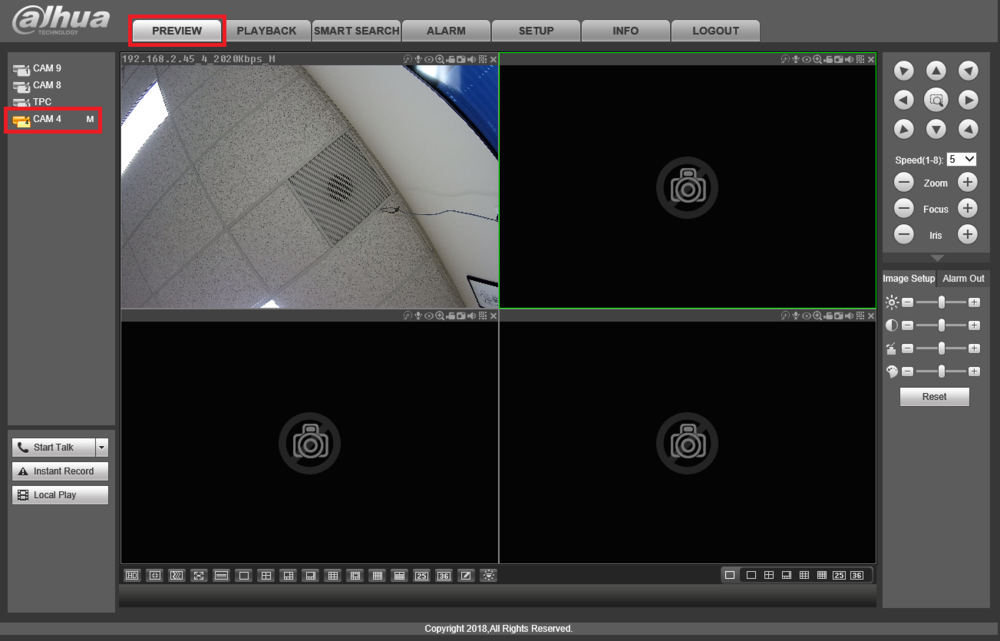Click the live CAM 4 video pane
1000x641 pixels.
pyautogui.click(x=309, y=186)
